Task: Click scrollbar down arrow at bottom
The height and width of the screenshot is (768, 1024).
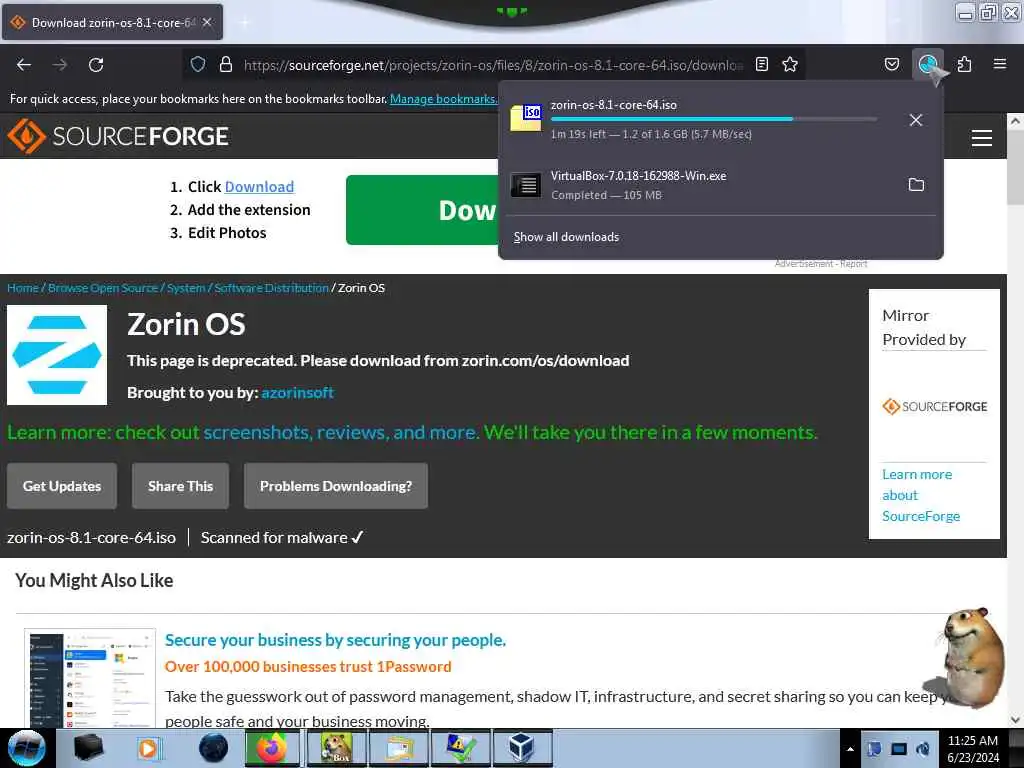Action: pos(1015,720)
